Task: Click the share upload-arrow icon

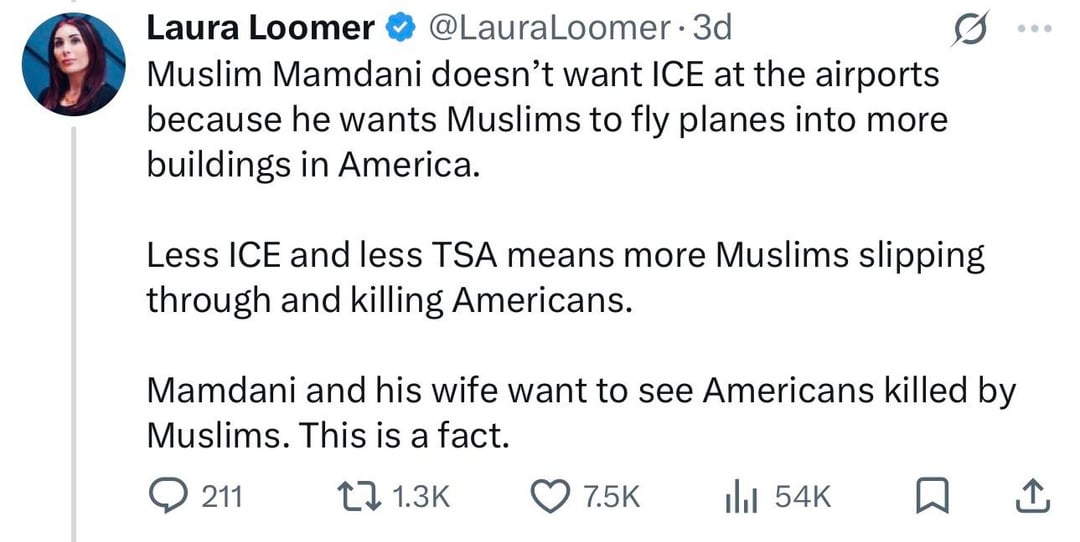Action: [x=1034, y=495]
